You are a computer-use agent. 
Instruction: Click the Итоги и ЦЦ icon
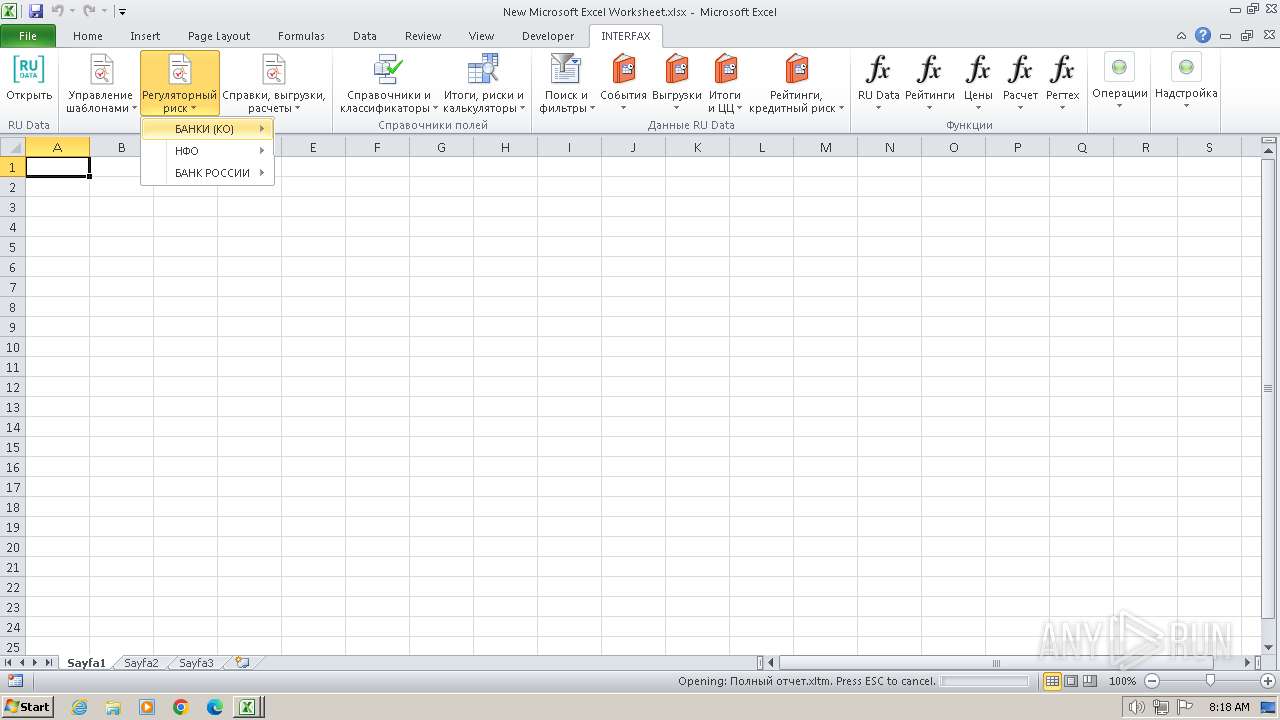(725, 69)
